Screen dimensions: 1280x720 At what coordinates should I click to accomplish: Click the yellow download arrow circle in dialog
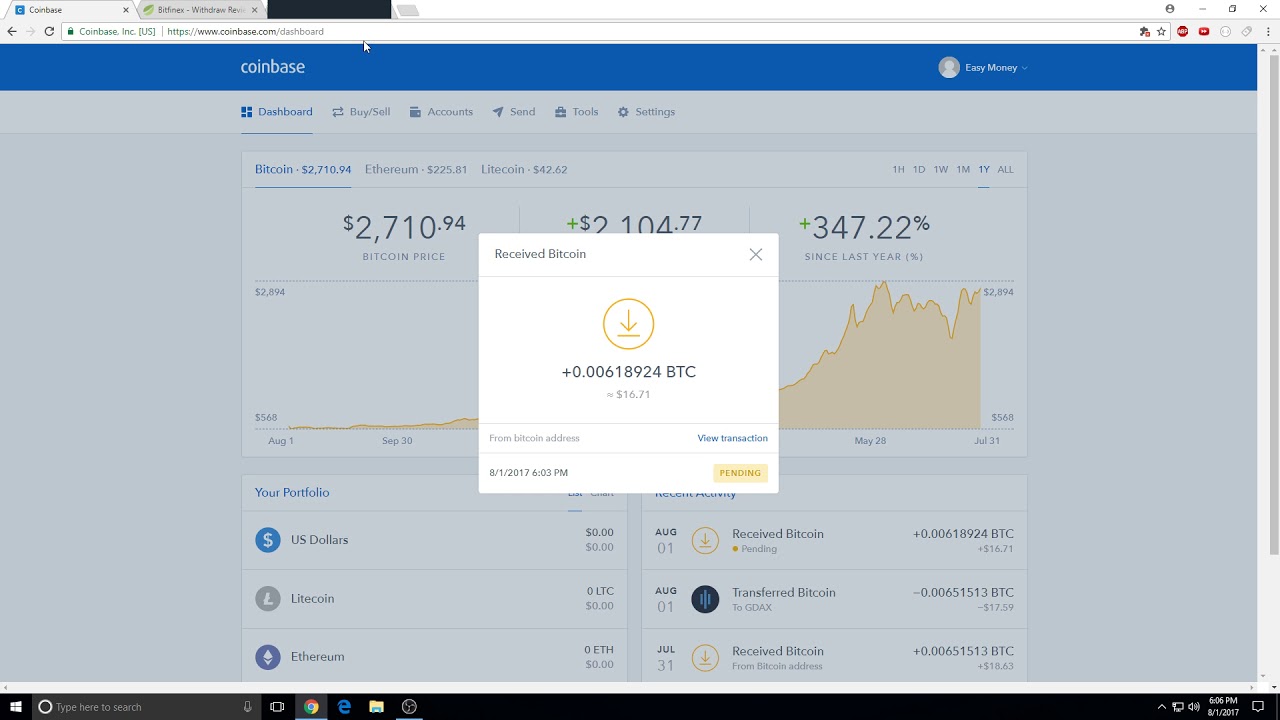(628, 324)
